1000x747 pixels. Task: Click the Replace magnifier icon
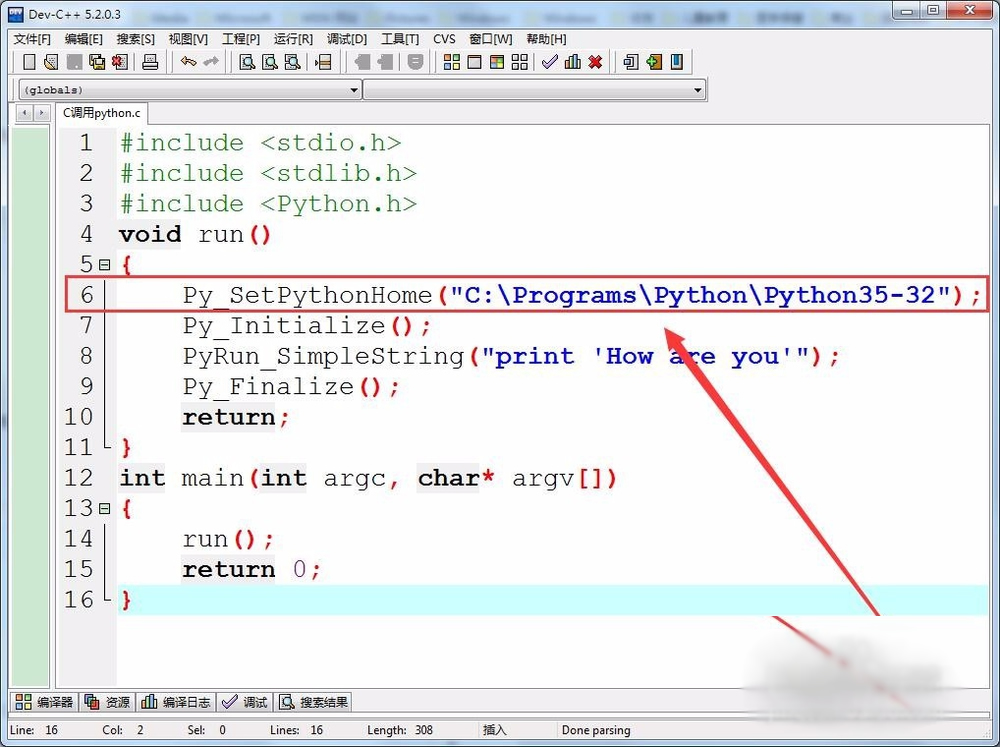pyautogui.click(x=270, y=62)
